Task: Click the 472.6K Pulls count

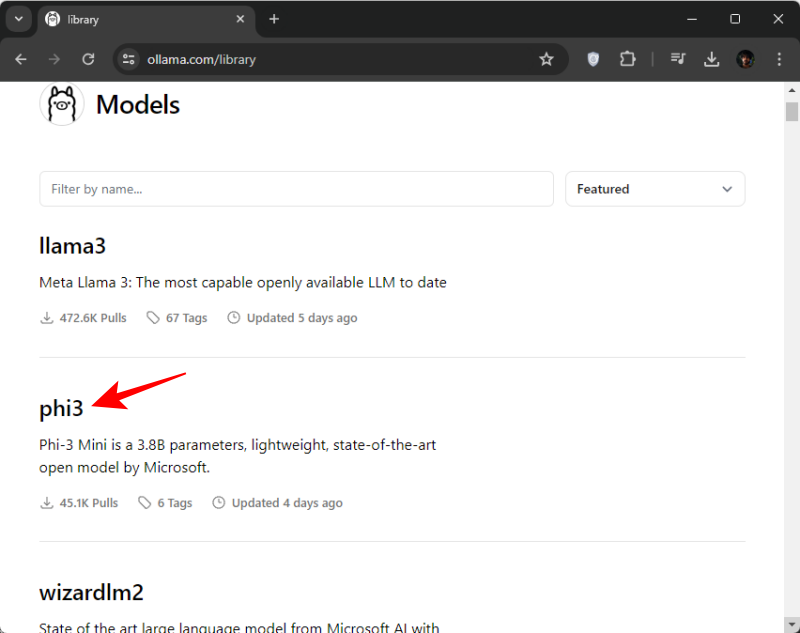Action: (83, 318)
